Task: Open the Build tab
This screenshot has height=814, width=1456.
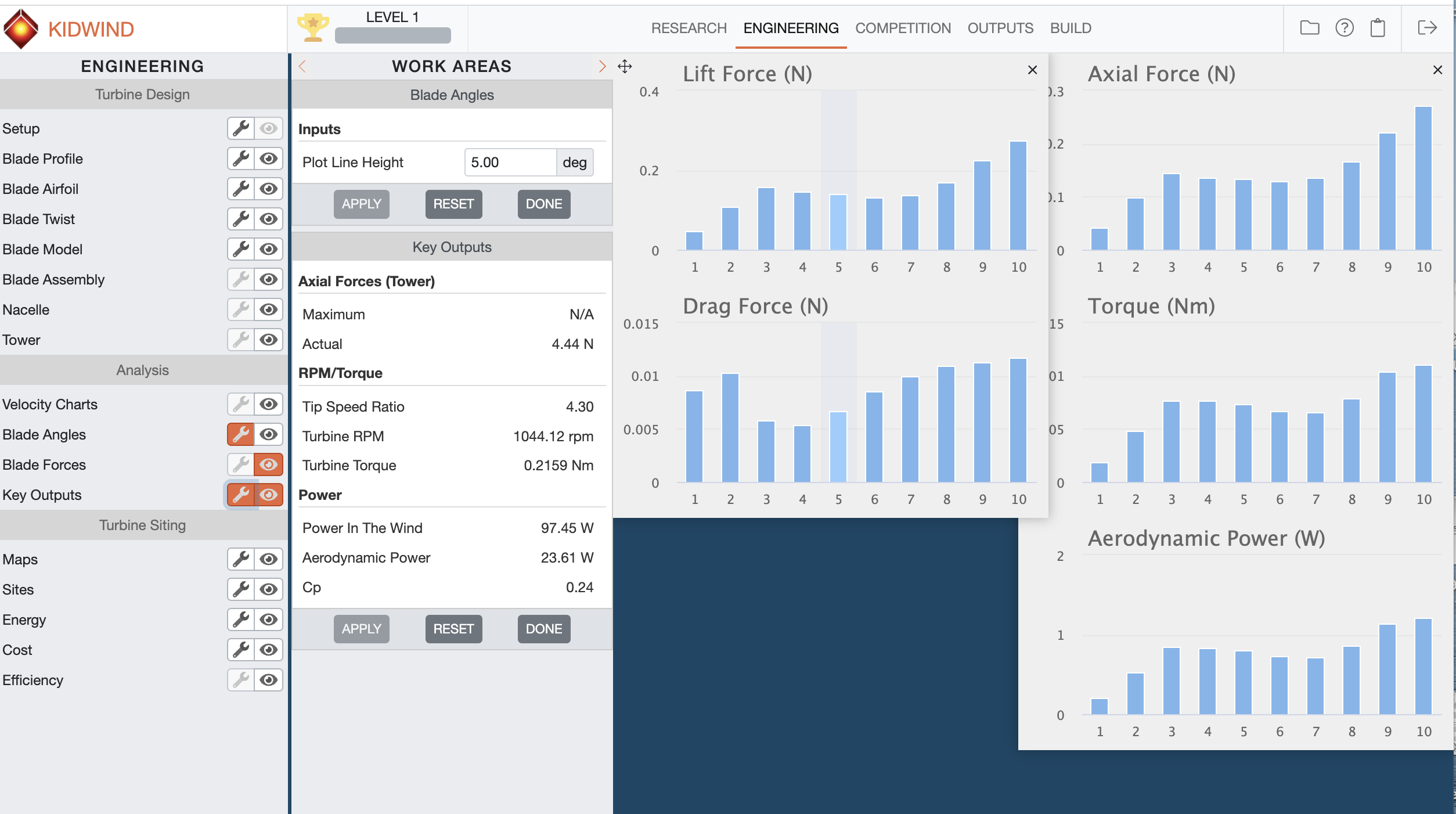Action: [1071, 28]
